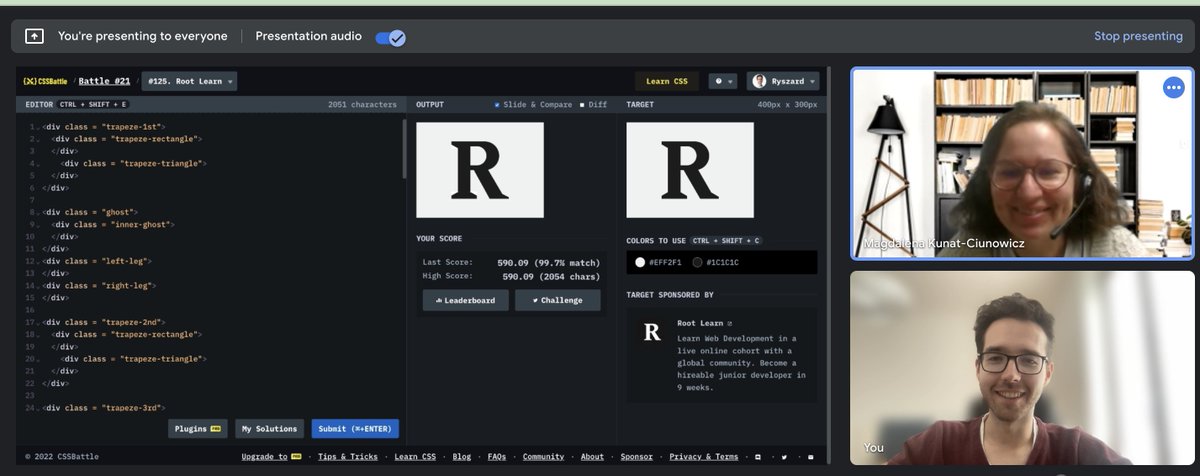Click the presenting screen icon in banner
The width and height of the screenshot is (1200, 476).
click(34, 36)
